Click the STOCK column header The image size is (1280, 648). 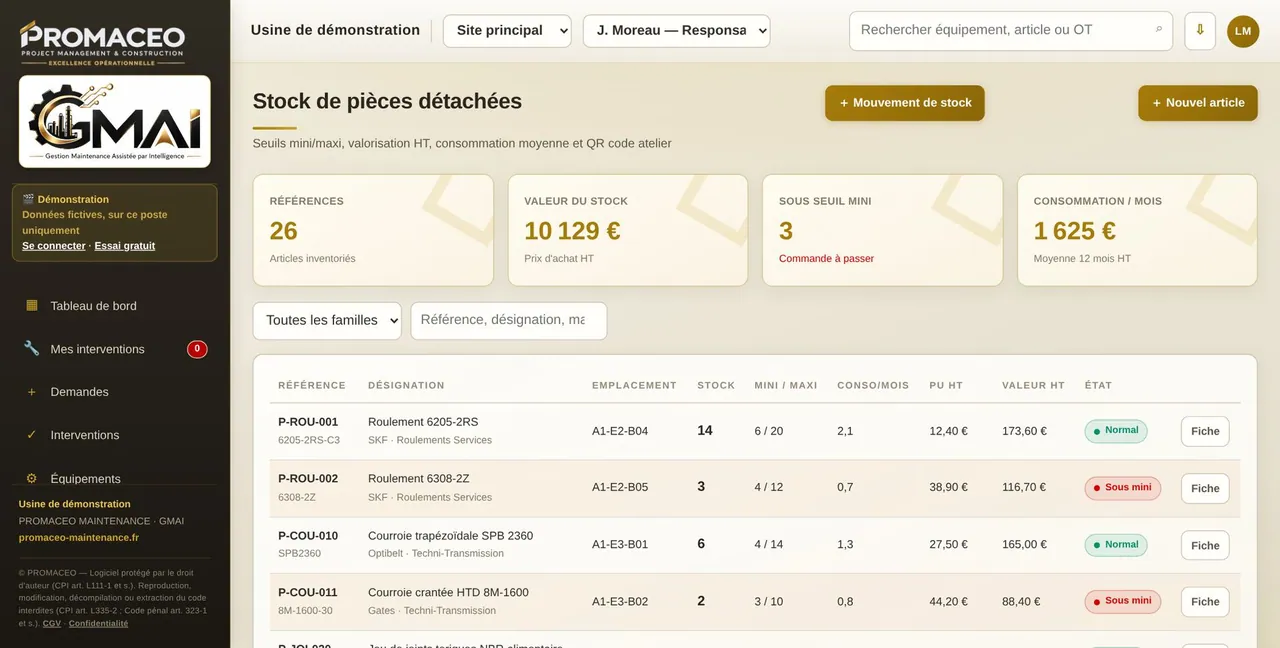tap(716, 386)
